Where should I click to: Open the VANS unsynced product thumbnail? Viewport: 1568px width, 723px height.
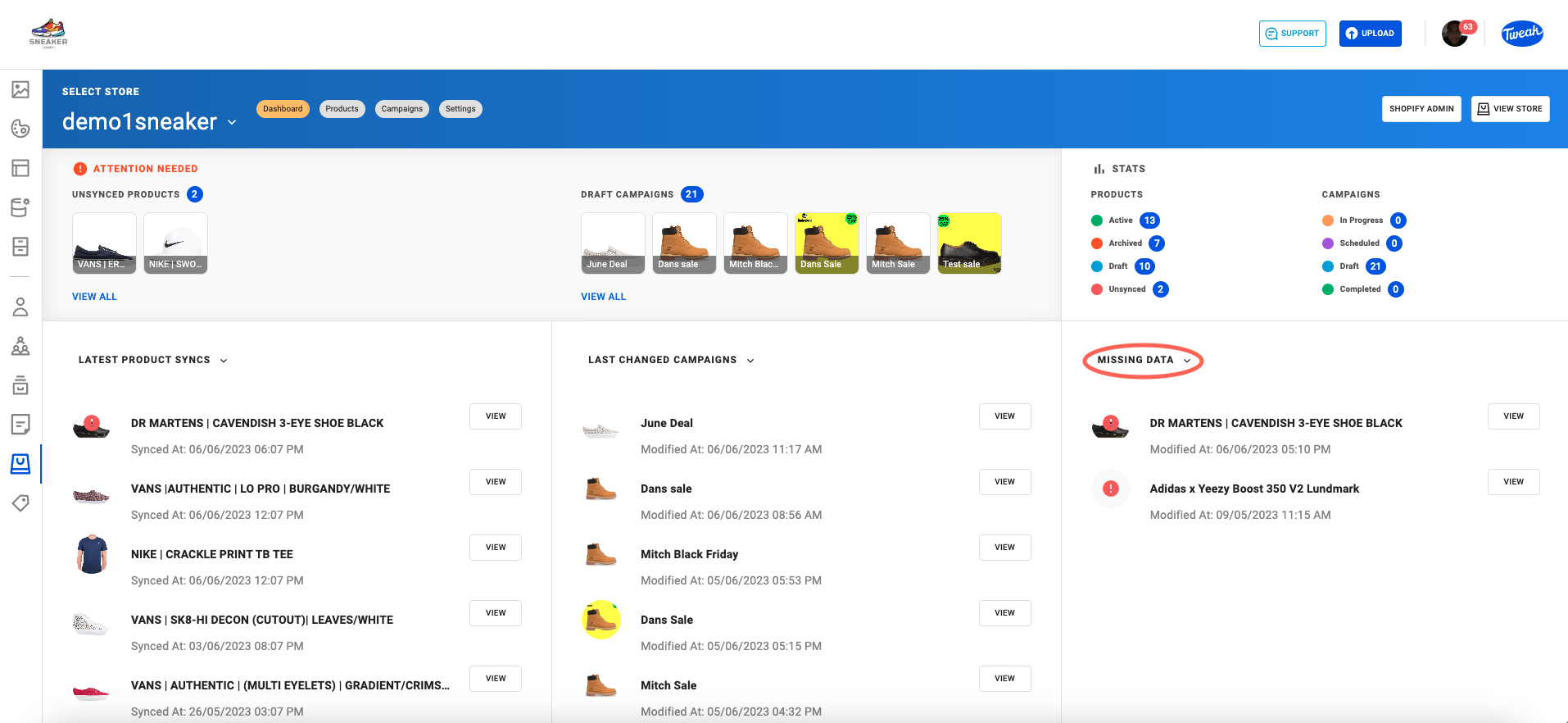104,243
